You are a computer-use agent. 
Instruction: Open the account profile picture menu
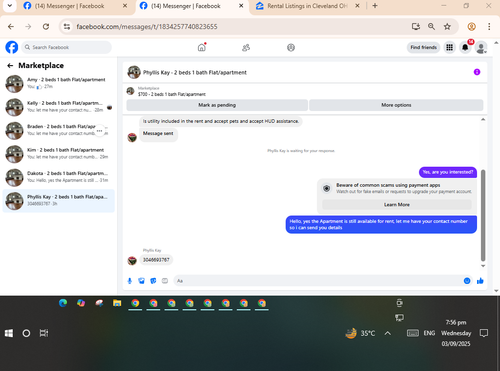(481, 48)
